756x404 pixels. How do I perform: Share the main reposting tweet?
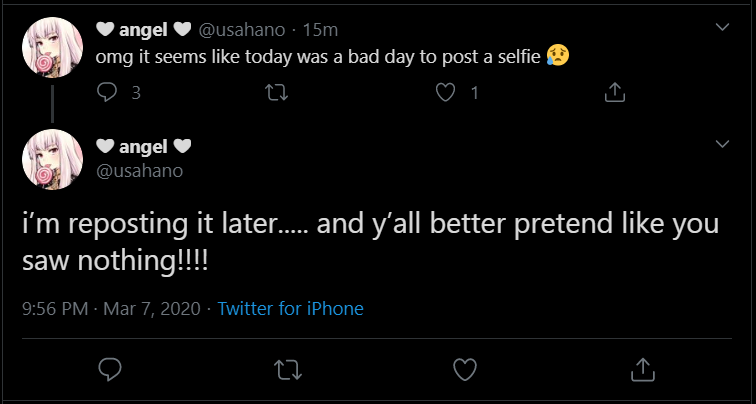coord(641,369)
